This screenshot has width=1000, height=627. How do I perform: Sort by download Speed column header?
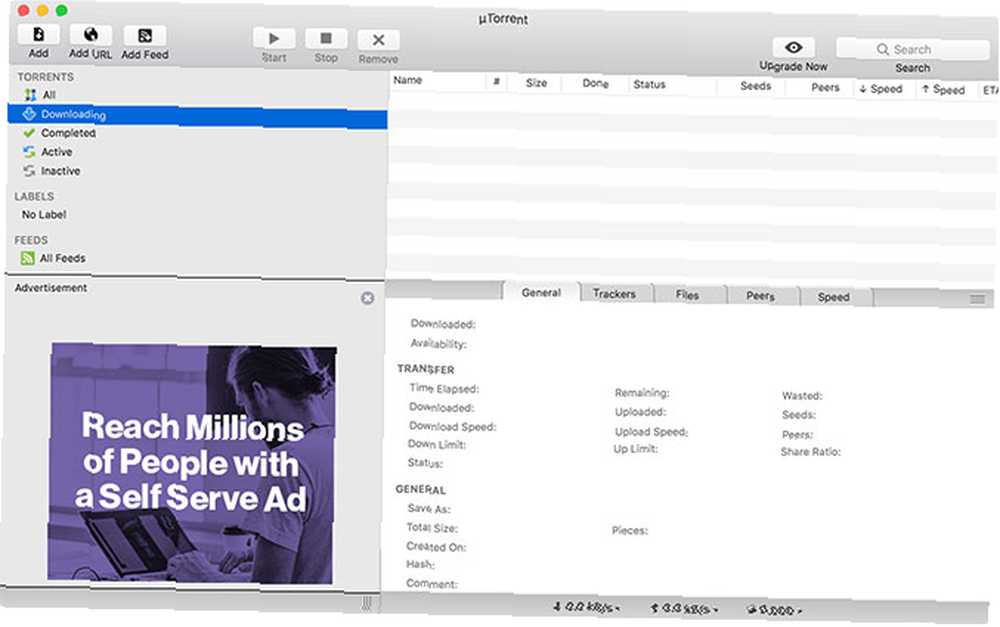click(883, 89)
